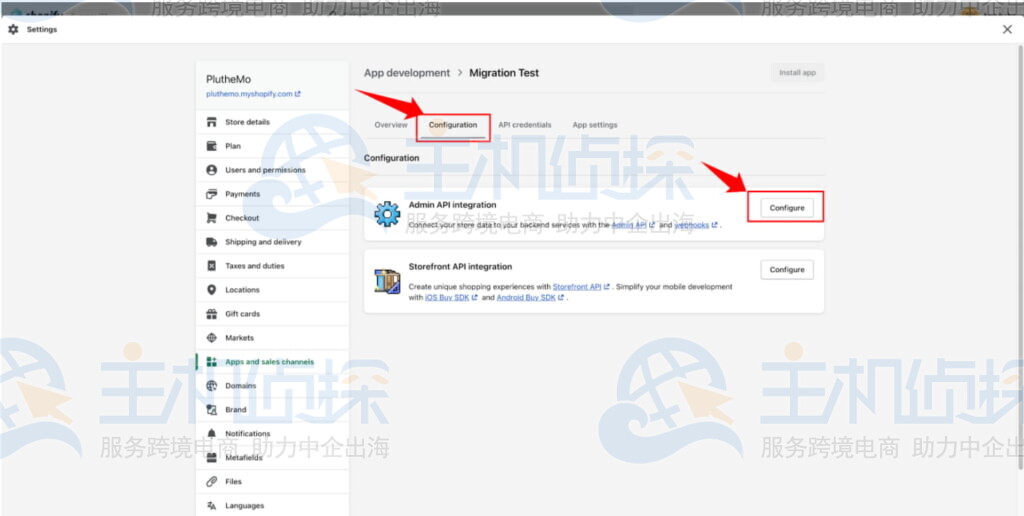Click the Storefront API integration icon
The image size is (1024, 516).
[387, 281]
